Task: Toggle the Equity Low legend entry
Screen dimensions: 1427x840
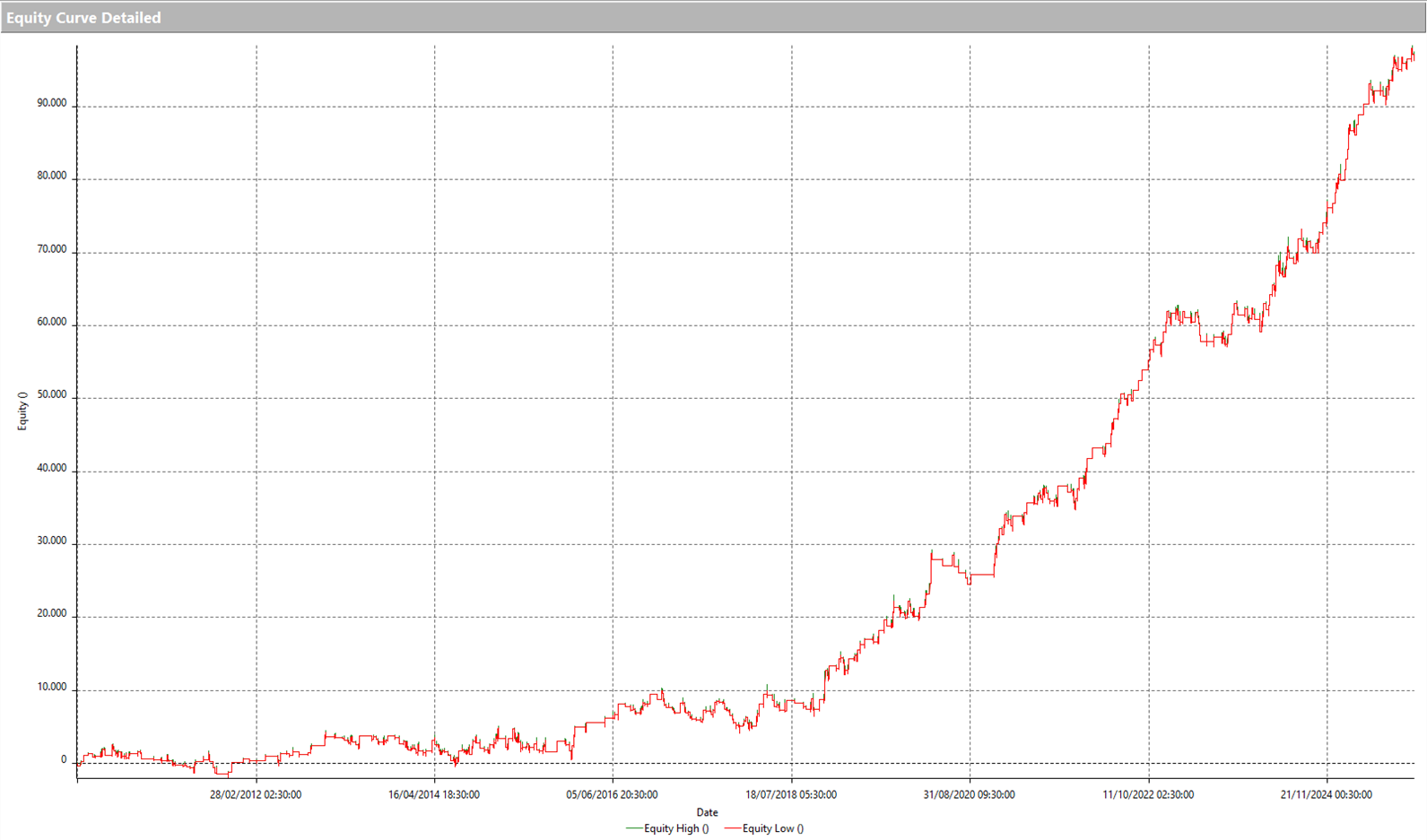Action: 772,828
